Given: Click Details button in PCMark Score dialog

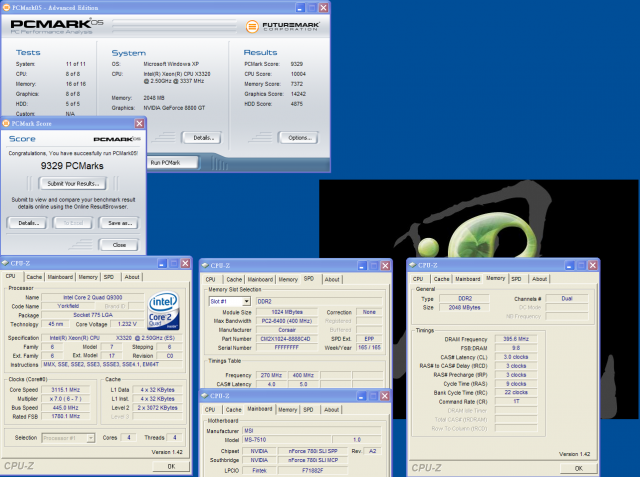Looking at the screenshot, I should pyautogui.click(x=28, y=223).
